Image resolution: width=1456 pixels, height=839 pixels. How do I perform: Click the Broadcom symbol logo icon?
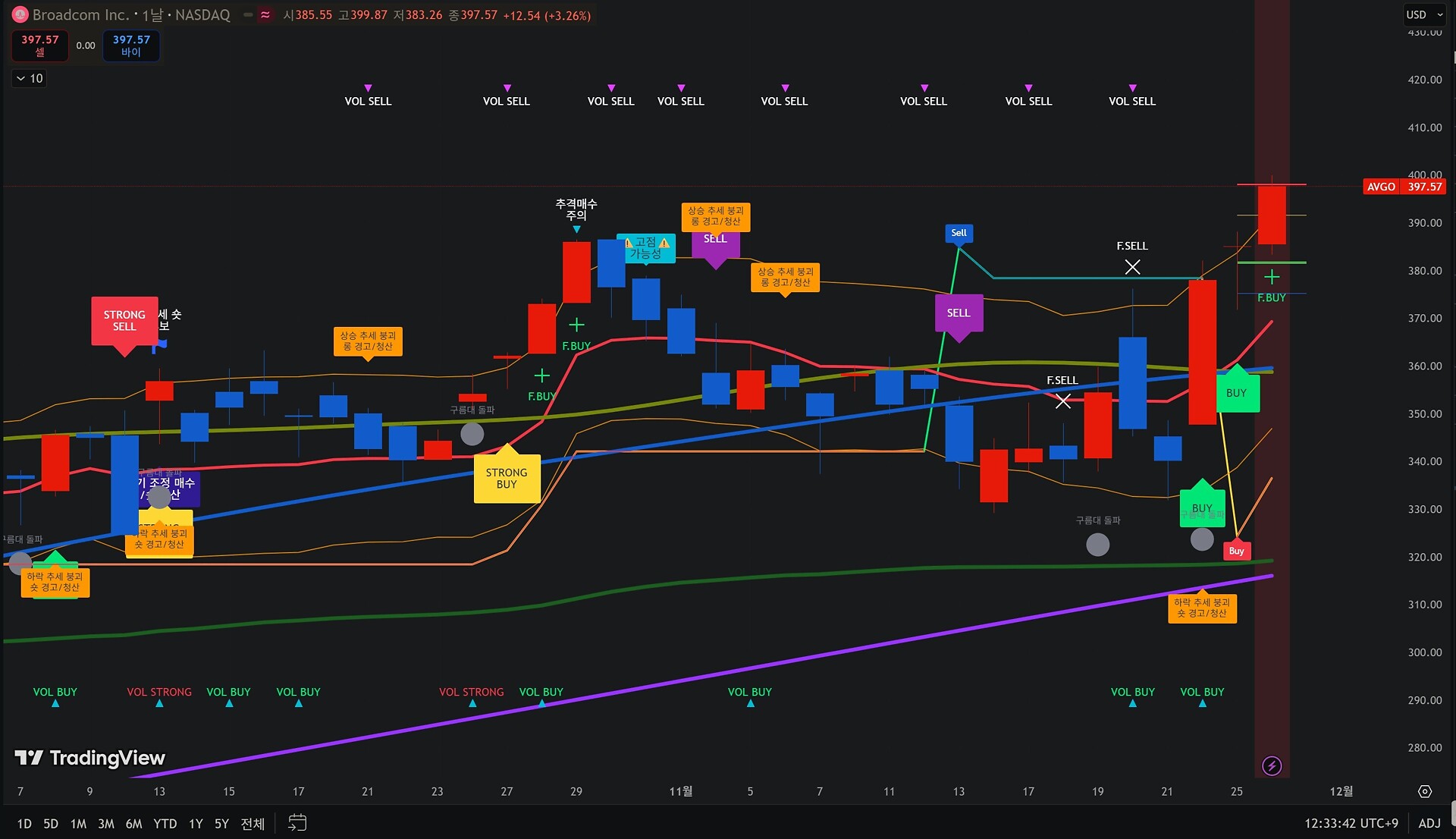pos(20,14)
